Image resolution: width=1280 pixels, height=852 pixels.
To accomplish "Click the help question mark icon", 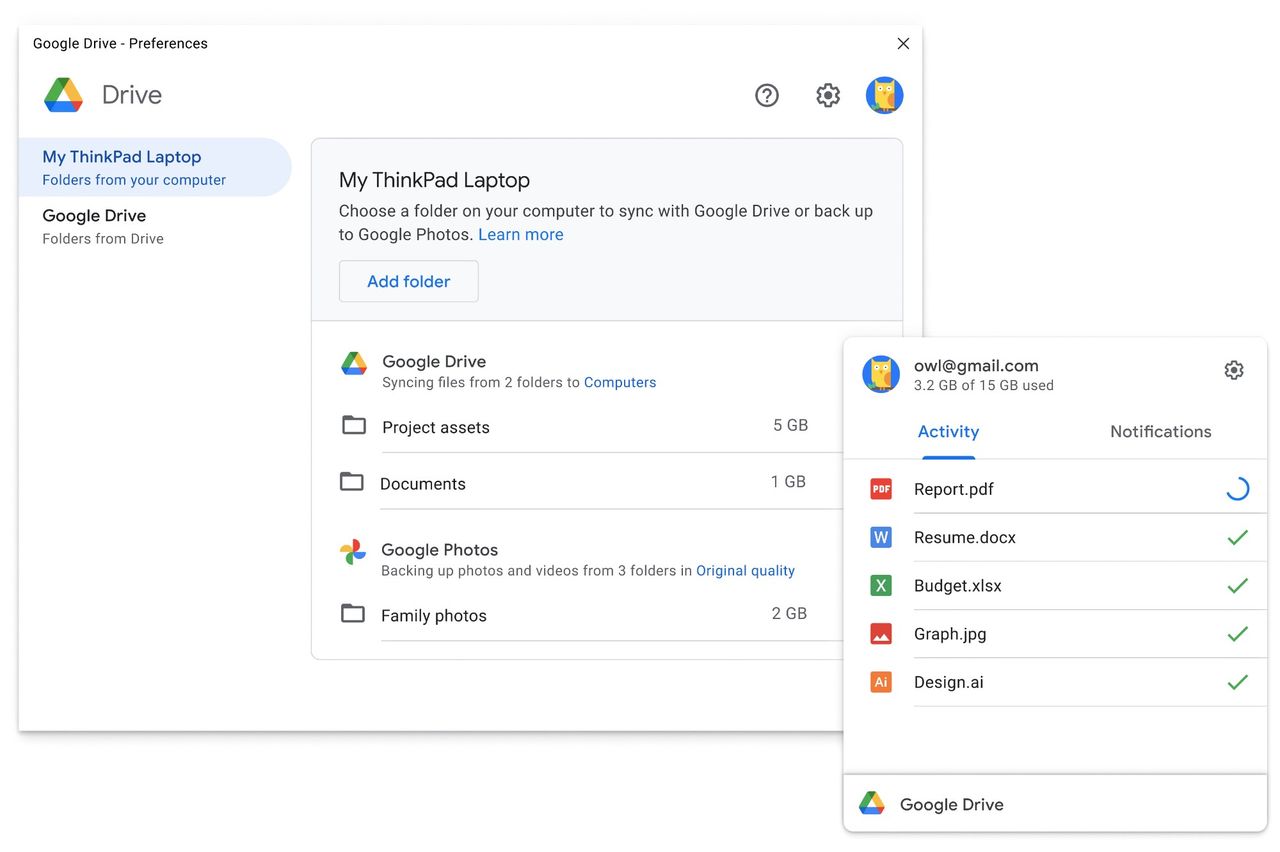I will pyautogui.click(x=766, y=95).
